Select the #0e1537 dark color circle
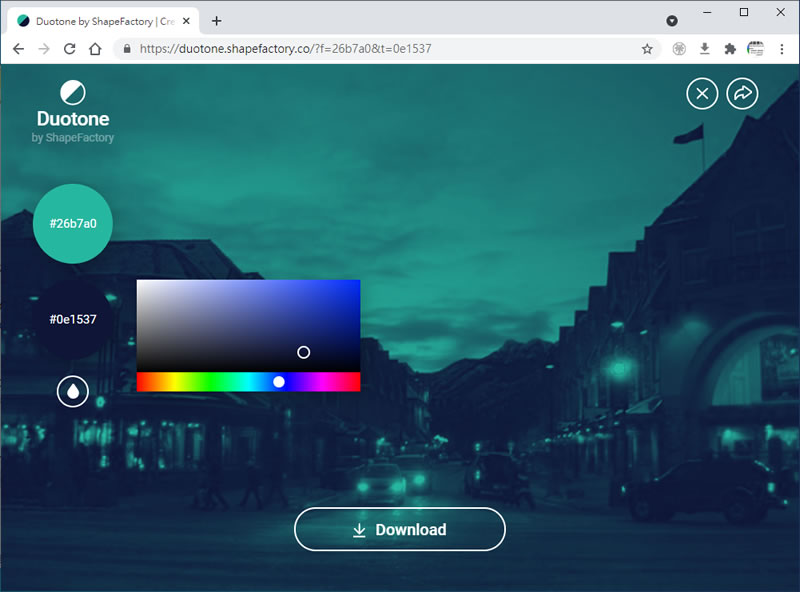Image resolution: width=800 pixels, height=592 pixels. (x=73, y=320)
